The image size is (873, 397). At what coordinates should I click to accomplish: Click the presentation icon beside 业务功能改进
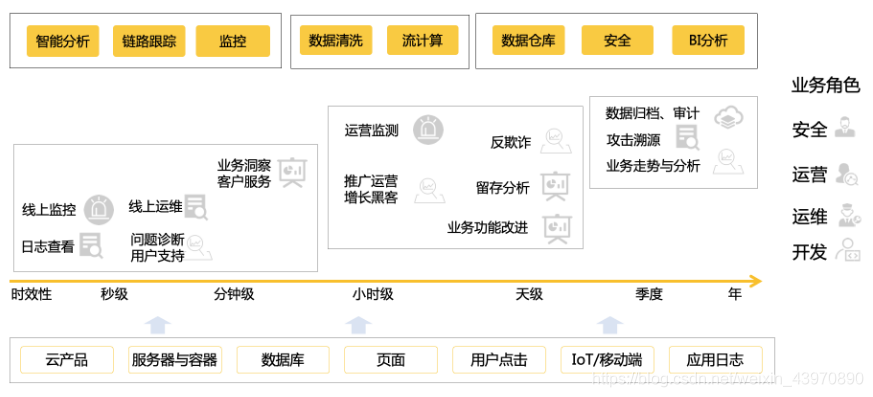pos(558,229)
